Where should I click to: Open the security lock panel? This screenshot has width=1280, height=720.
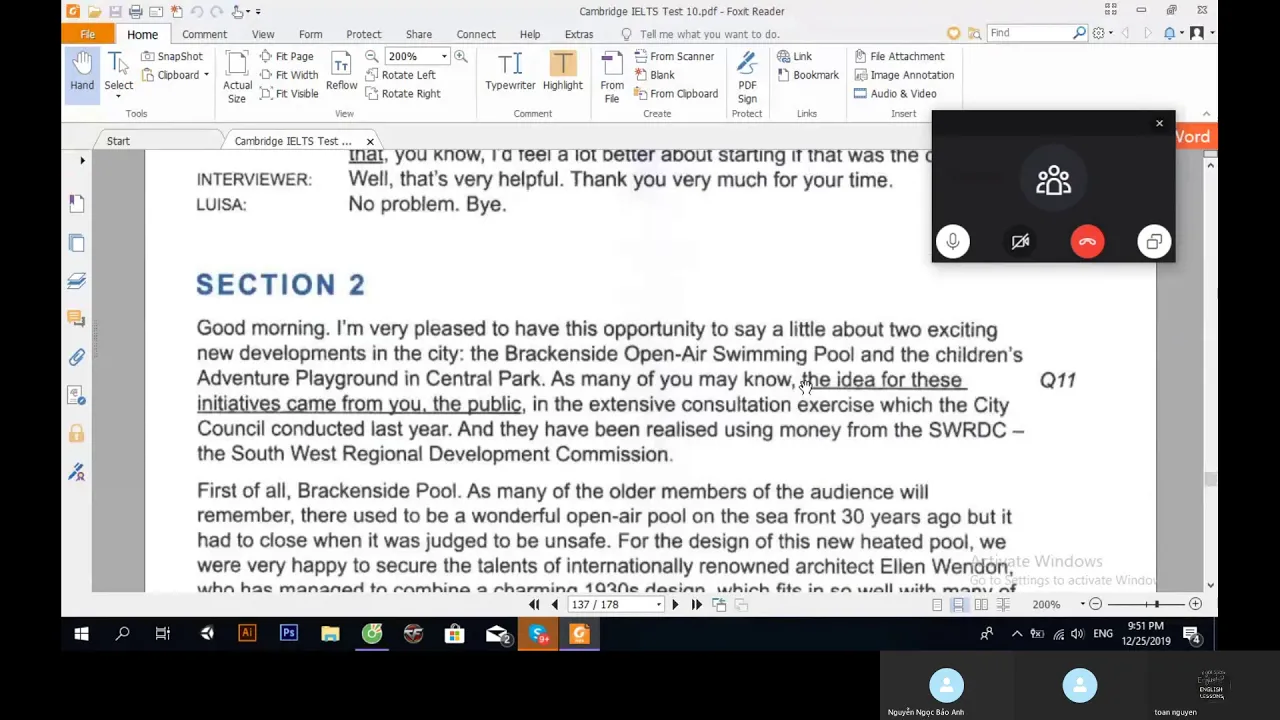click(x=77, y=433)
